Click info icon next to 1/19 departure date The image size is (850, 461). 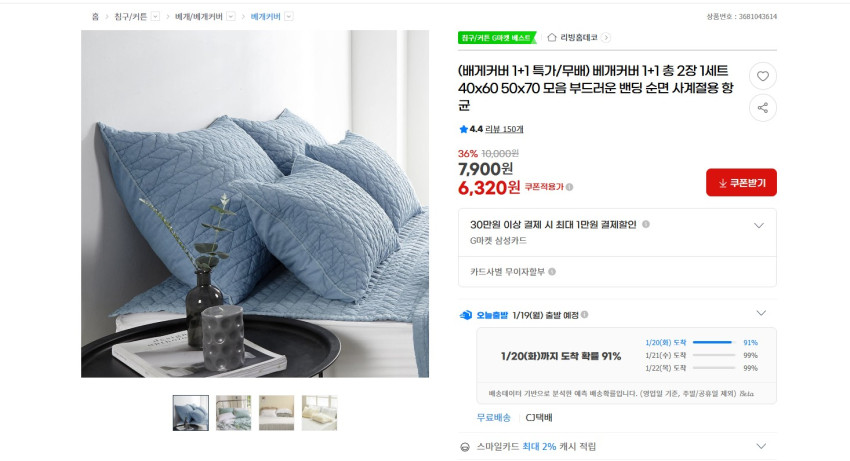point(584,315)
